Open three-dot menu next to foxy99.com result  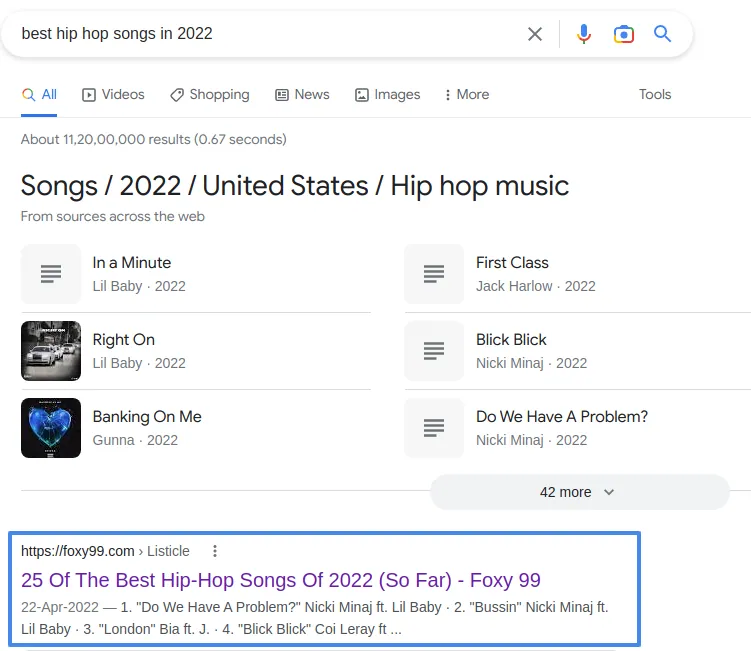[x=215, y=551]
